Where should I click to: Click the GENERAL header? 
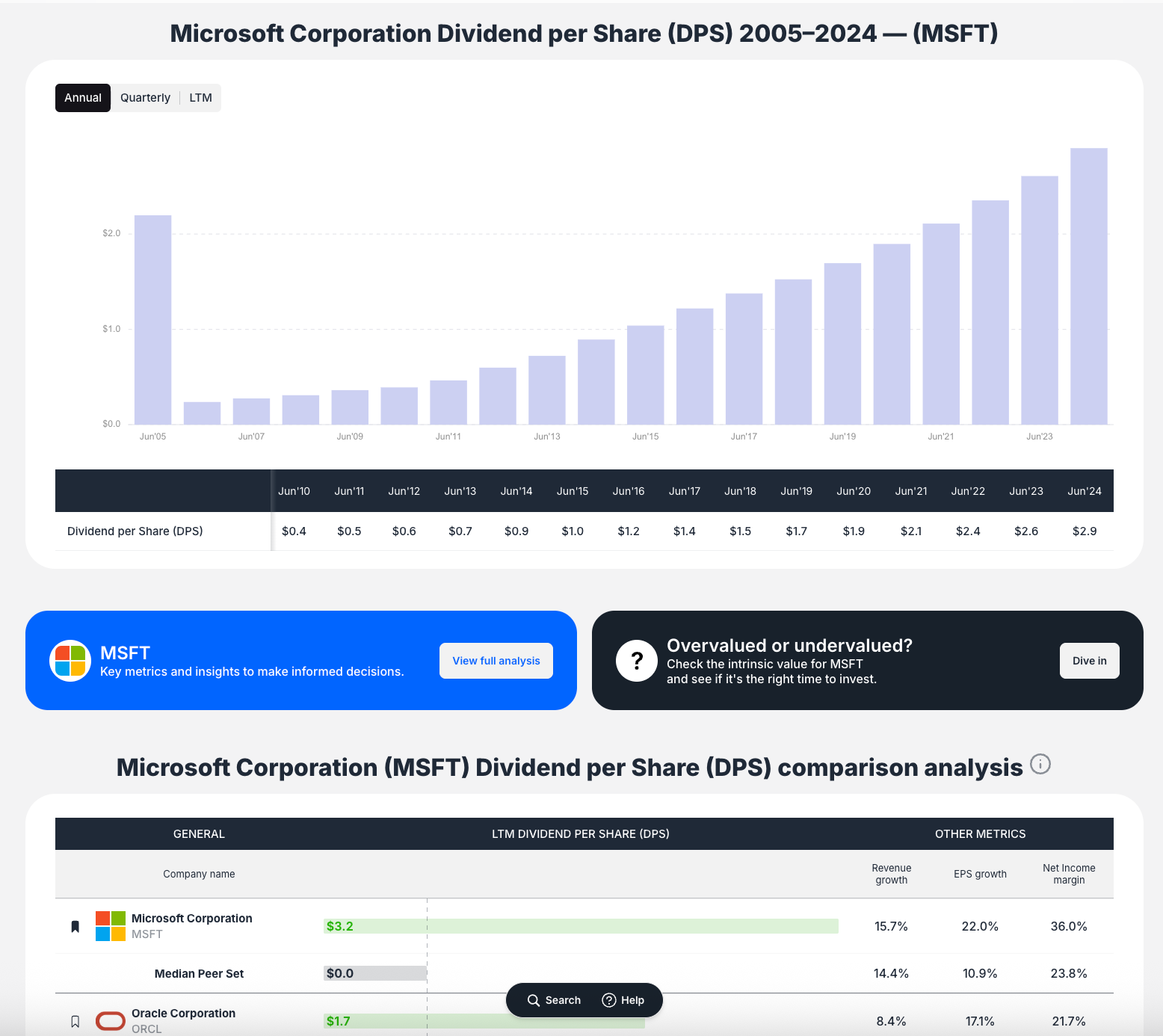[199, 833]
